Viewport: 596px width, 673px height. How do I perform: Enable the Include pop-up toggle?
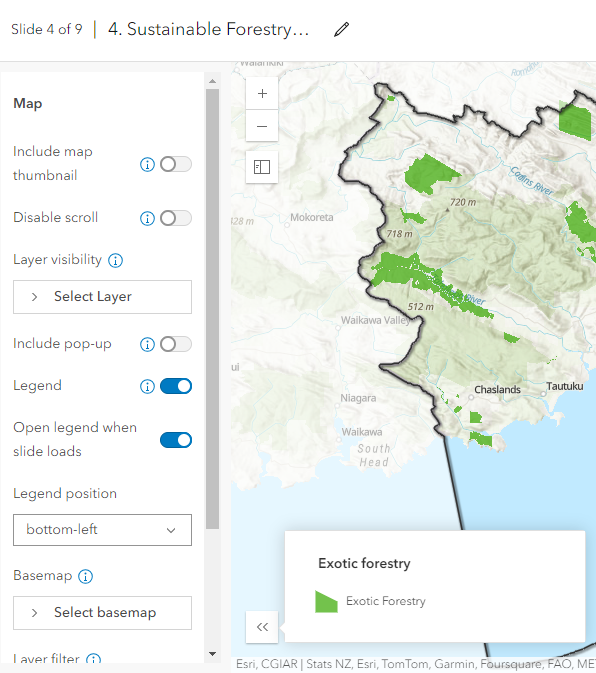(176, 344)
